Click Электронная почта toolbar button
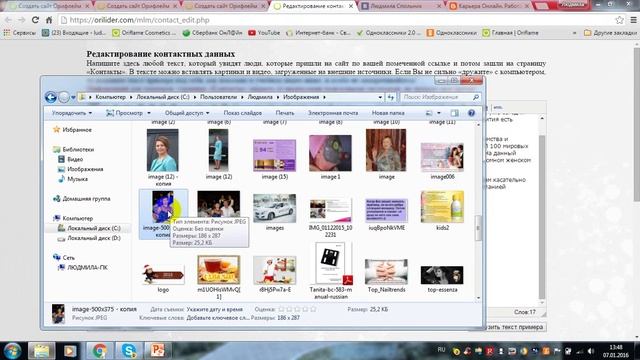Screen dimensions: 640x360 [x=333, y=113]
